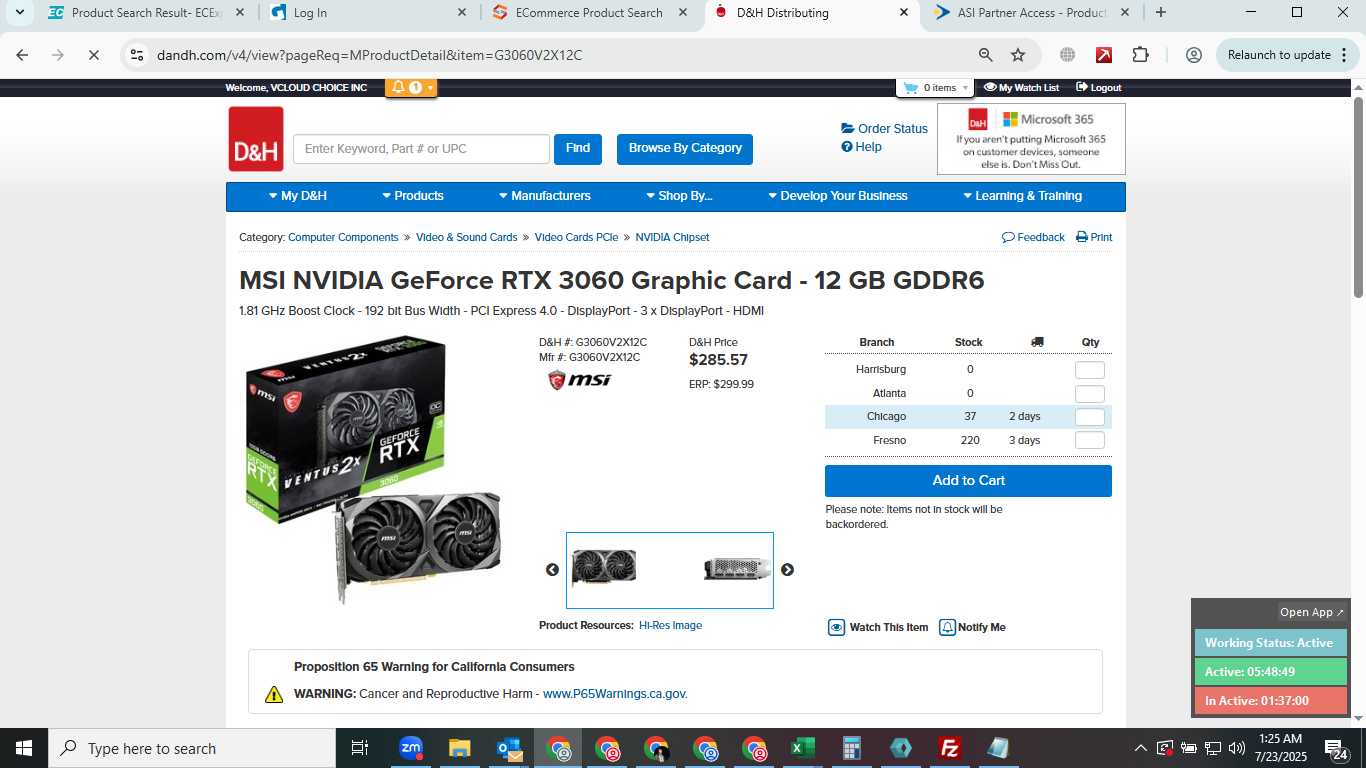The height and width of the screenshot is (768, 1366).
Task: Open the Hi-Res Image link
Action: pos(670,625)
